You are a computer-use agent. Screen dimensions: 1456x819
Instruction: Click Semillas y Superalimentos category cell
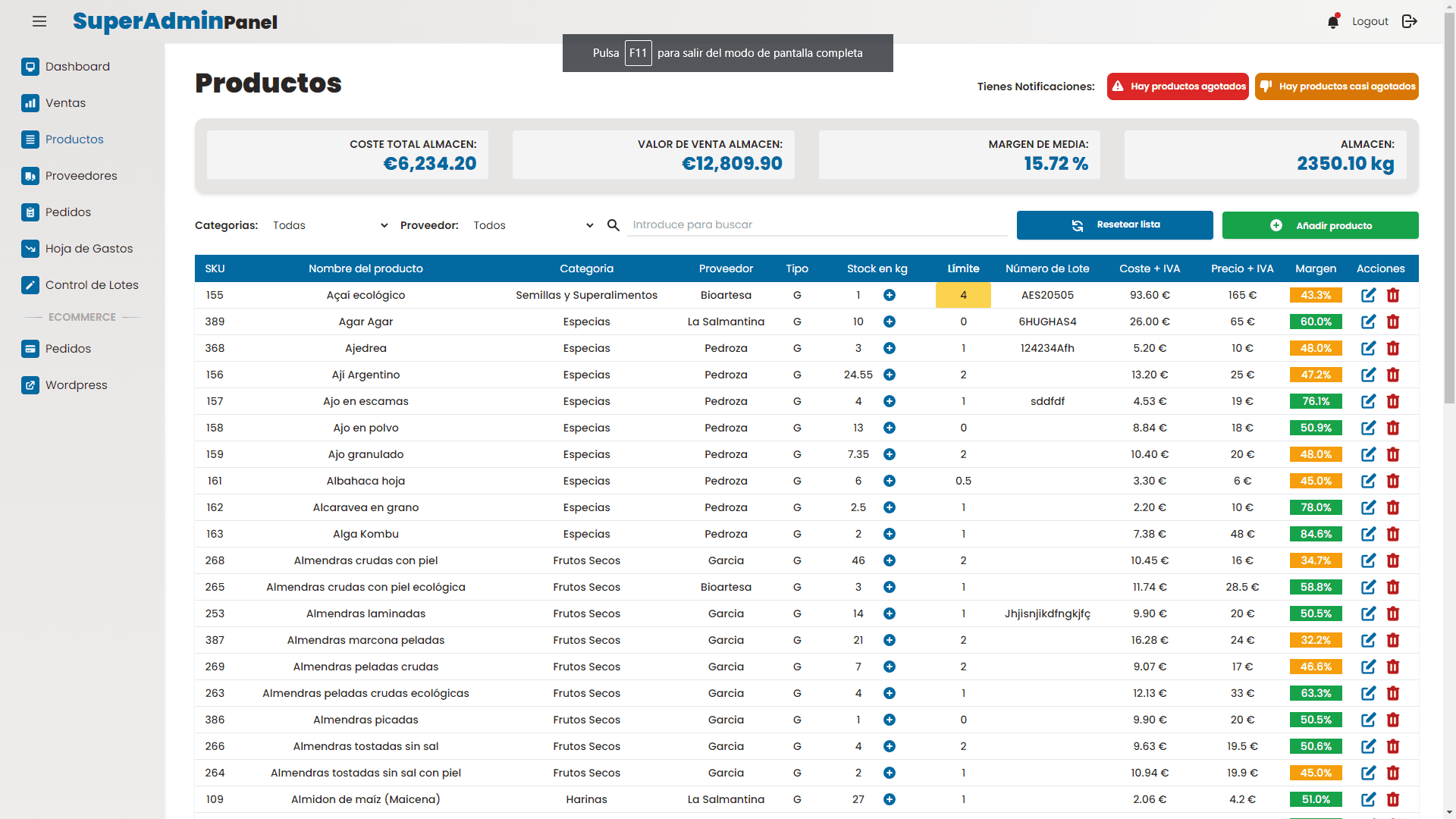coord(586,295)
